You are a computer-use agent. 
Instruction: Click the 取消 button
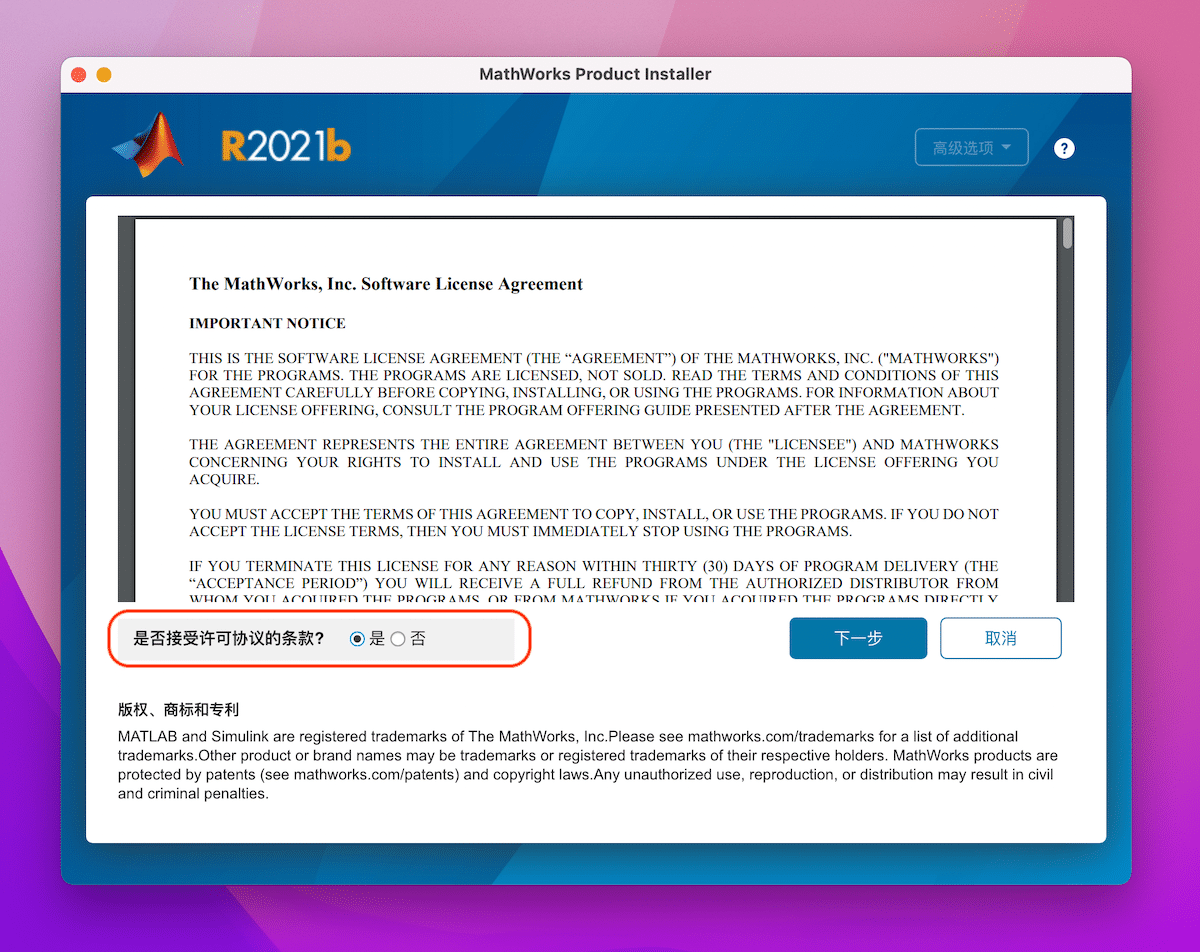[x=1000, y=638]
